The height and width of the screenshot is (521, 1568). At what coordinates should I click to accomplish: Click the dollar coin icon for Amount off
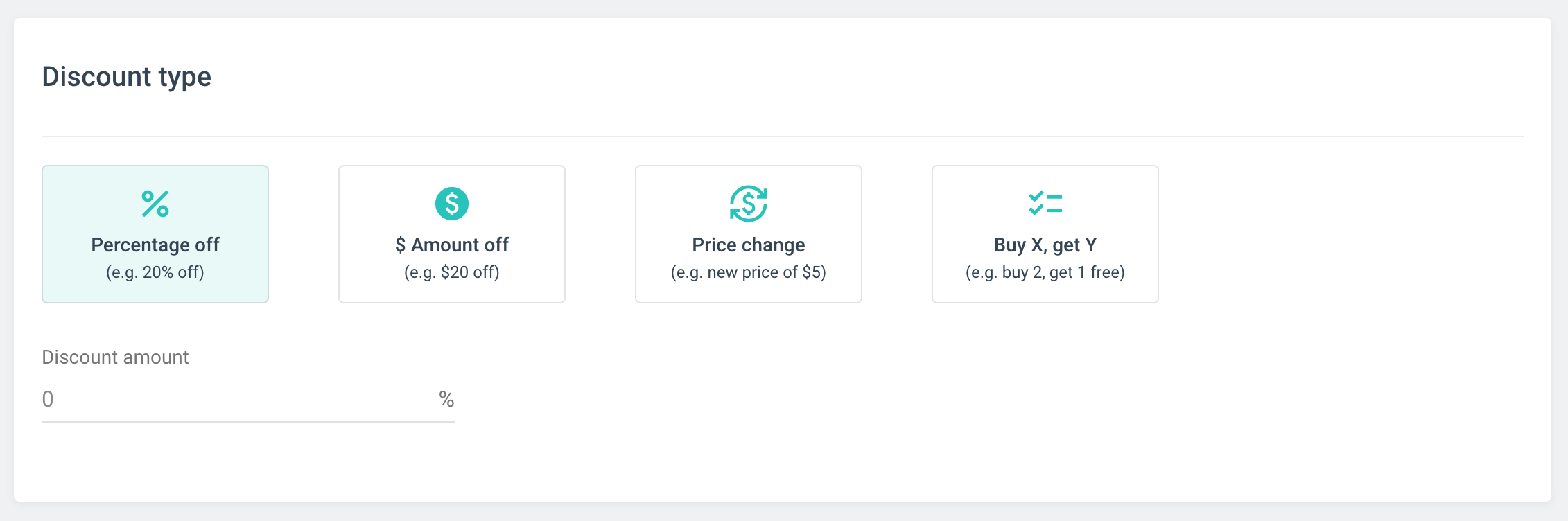452,204
